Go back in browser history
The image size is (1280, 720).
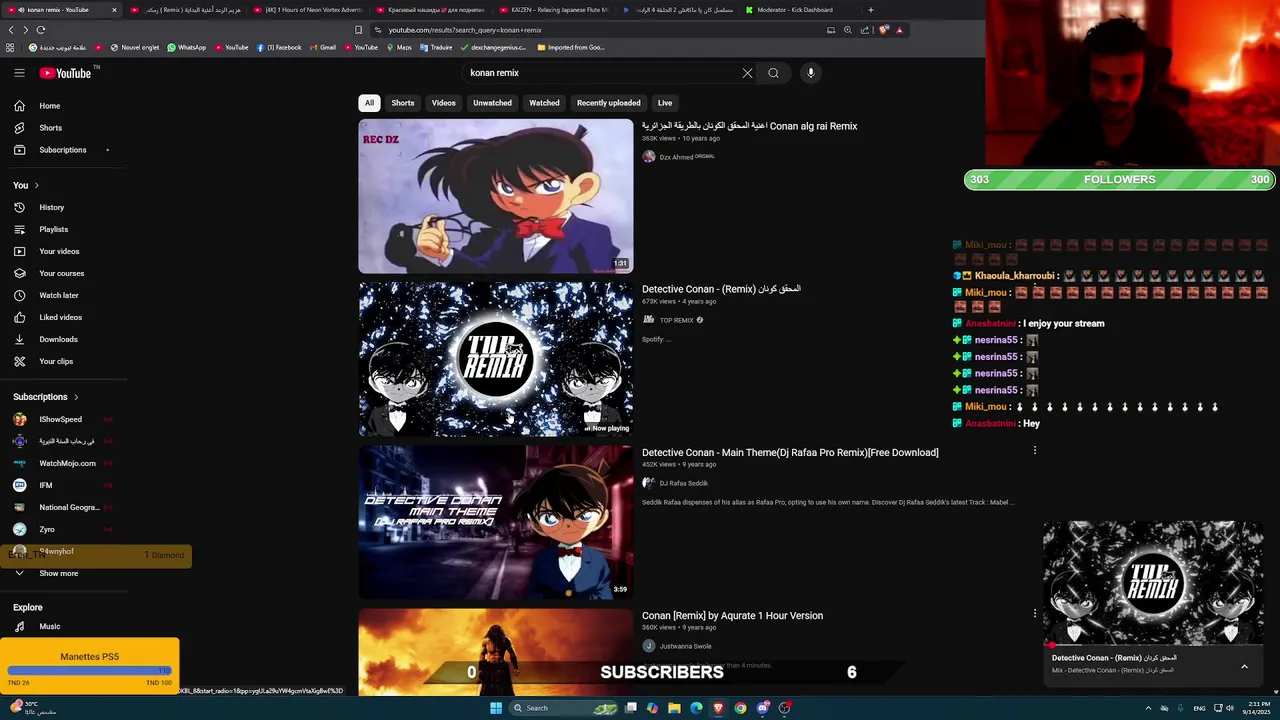coord(11,30)
